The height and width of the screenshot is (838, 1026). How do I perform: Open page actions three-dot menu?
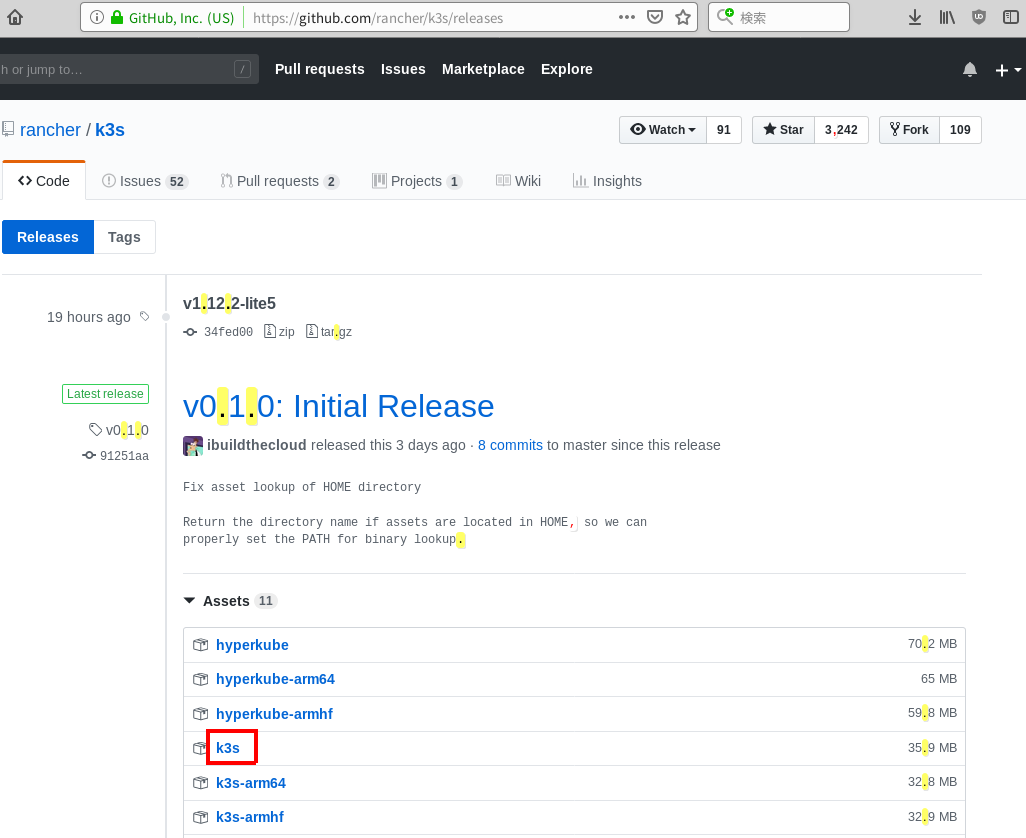(627, 17)
